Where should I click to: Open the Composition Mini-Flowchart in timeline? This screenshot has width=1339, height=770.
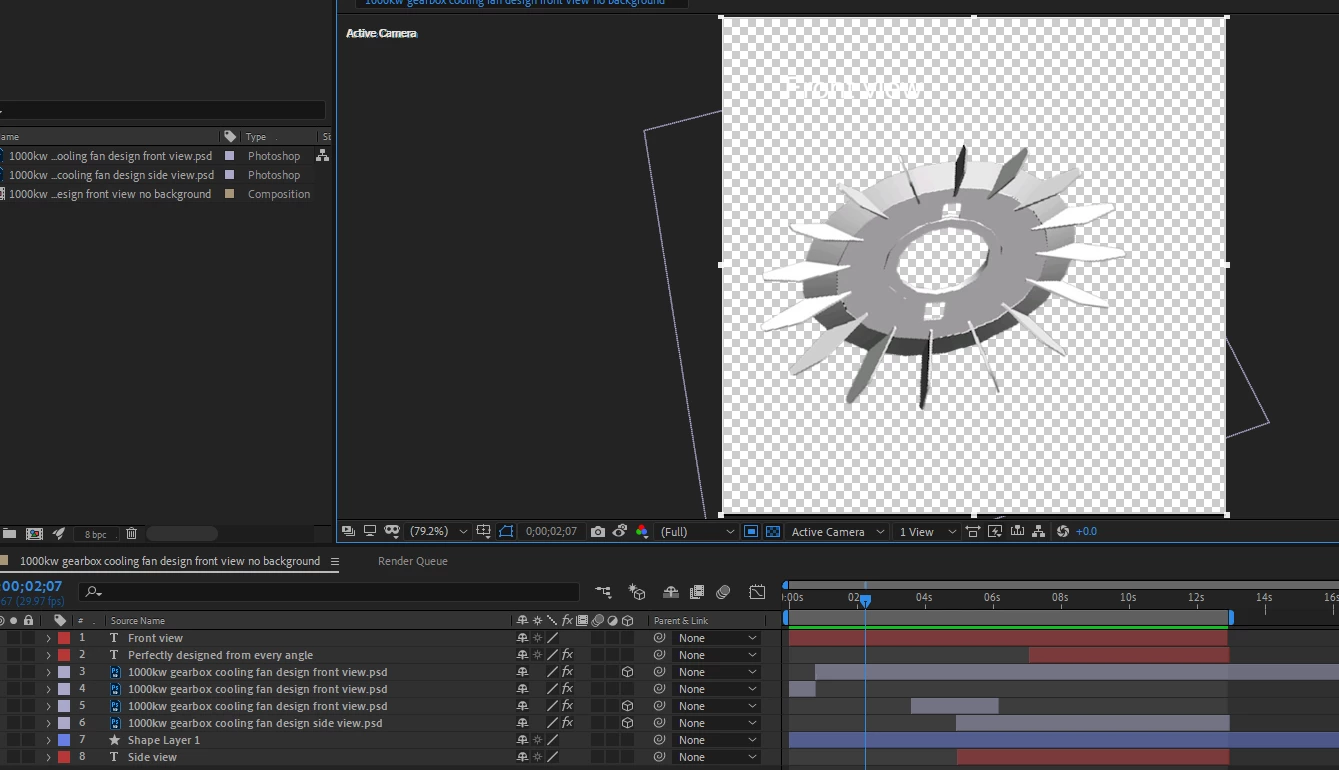point(603,592)
